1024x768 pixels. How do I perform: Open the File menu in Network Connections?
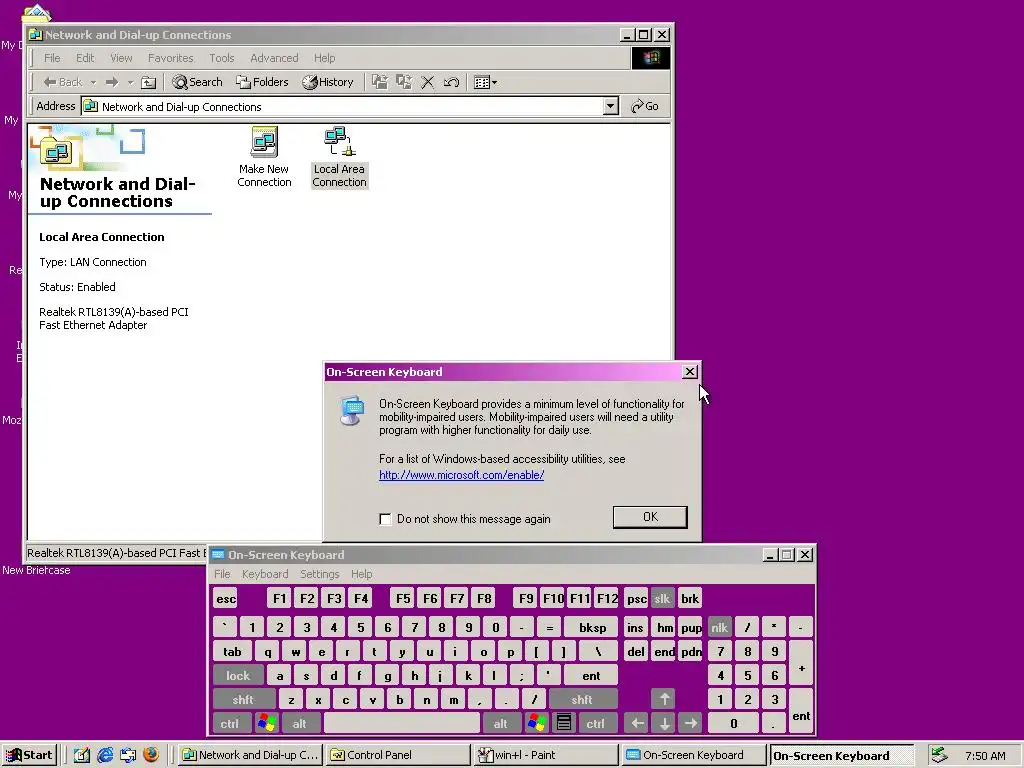(x=52, y=58)
